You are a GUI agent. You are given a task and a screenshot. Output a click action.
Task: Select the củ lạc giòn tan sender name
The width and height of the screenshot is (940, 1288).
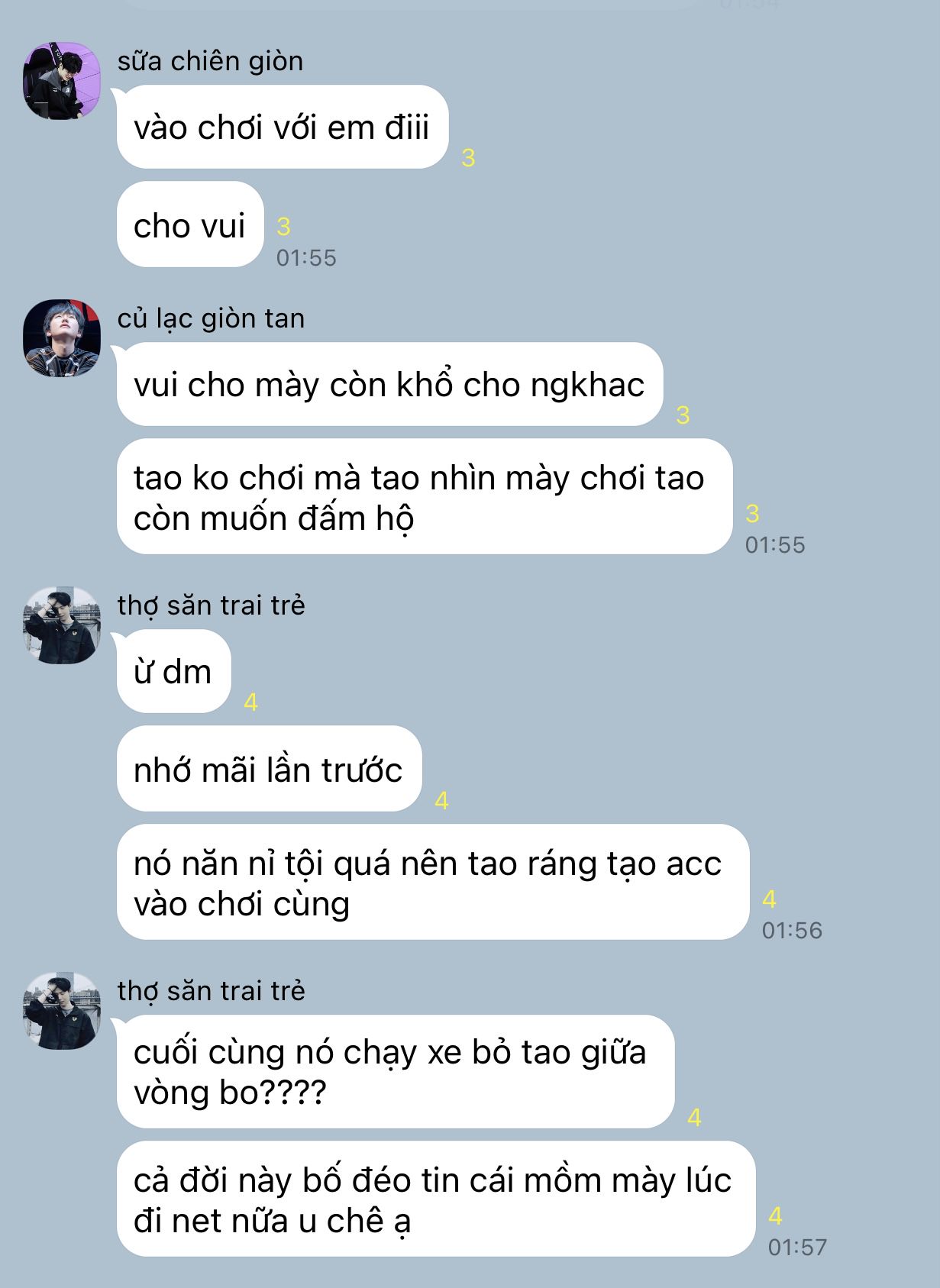(211, 318)
